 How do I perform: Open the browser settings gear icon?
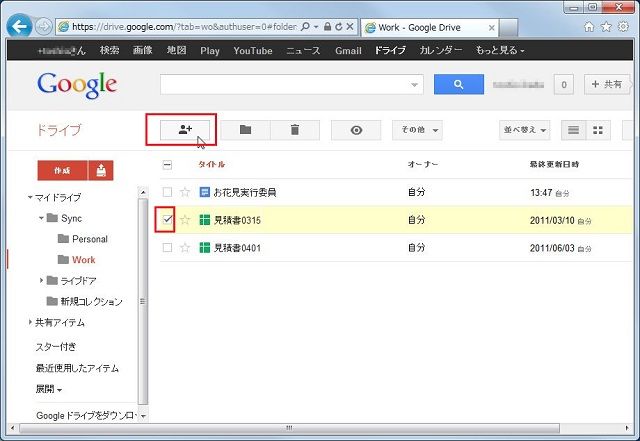[623, 27]
